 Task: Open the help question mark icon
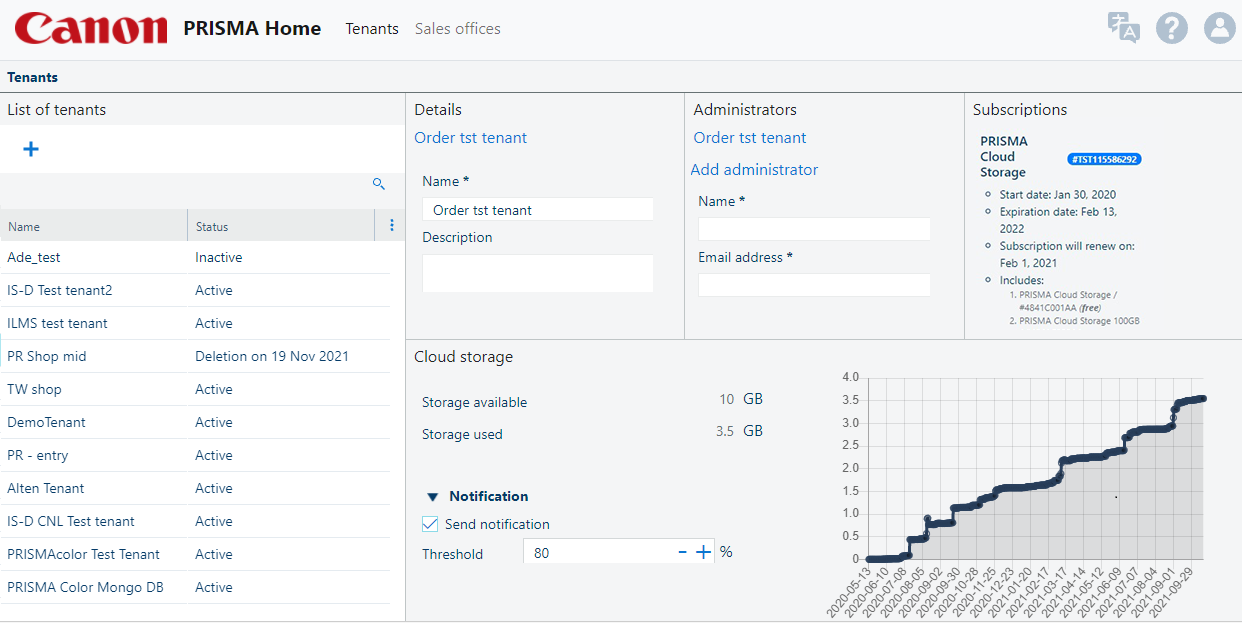(1171, 28)
